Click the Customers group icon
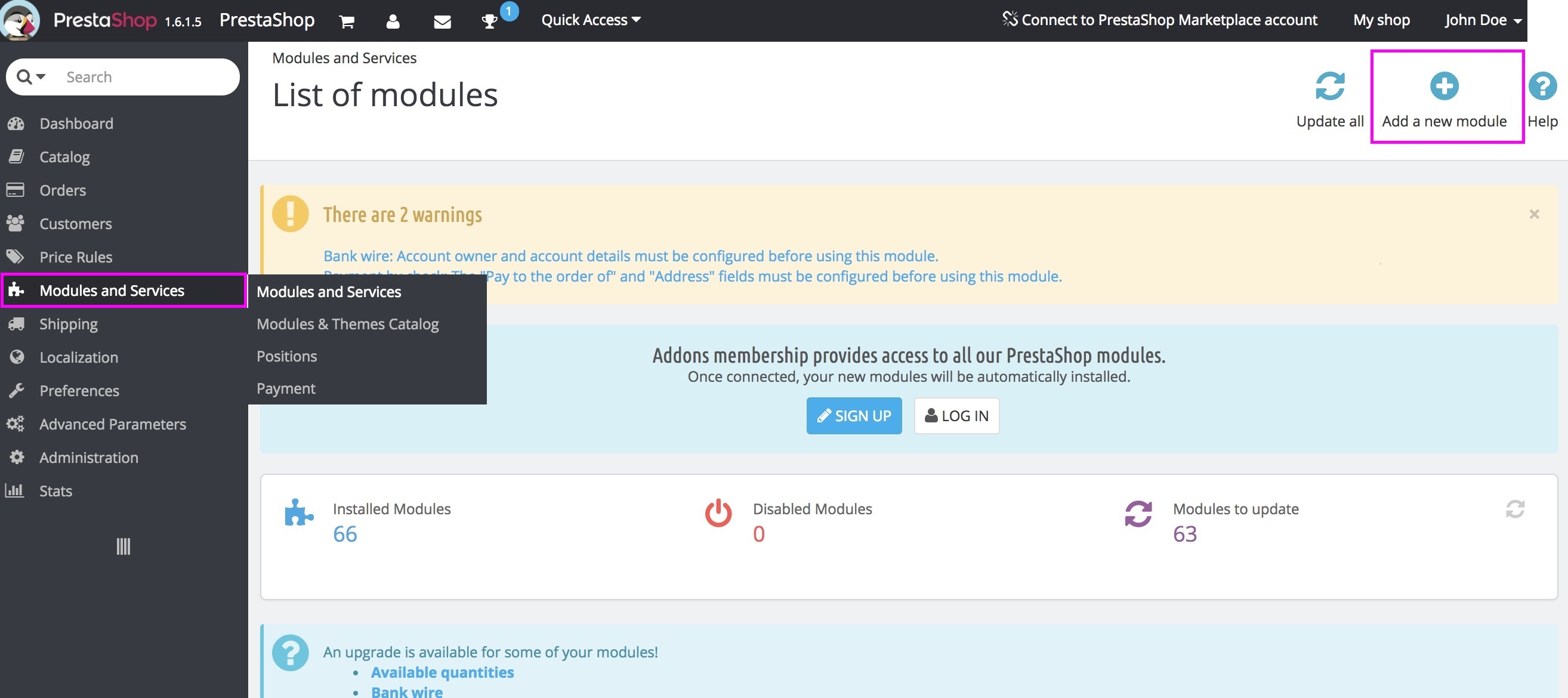Image resolution: width=1568 pixels, height=698 pixels. coord(16,223)
